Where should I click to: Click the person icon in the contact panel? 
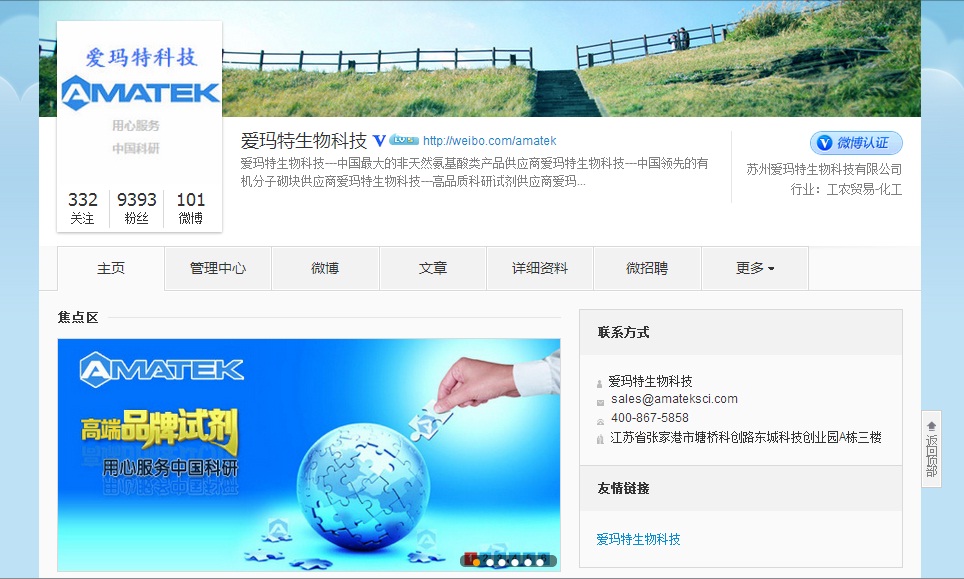(600, 382)
